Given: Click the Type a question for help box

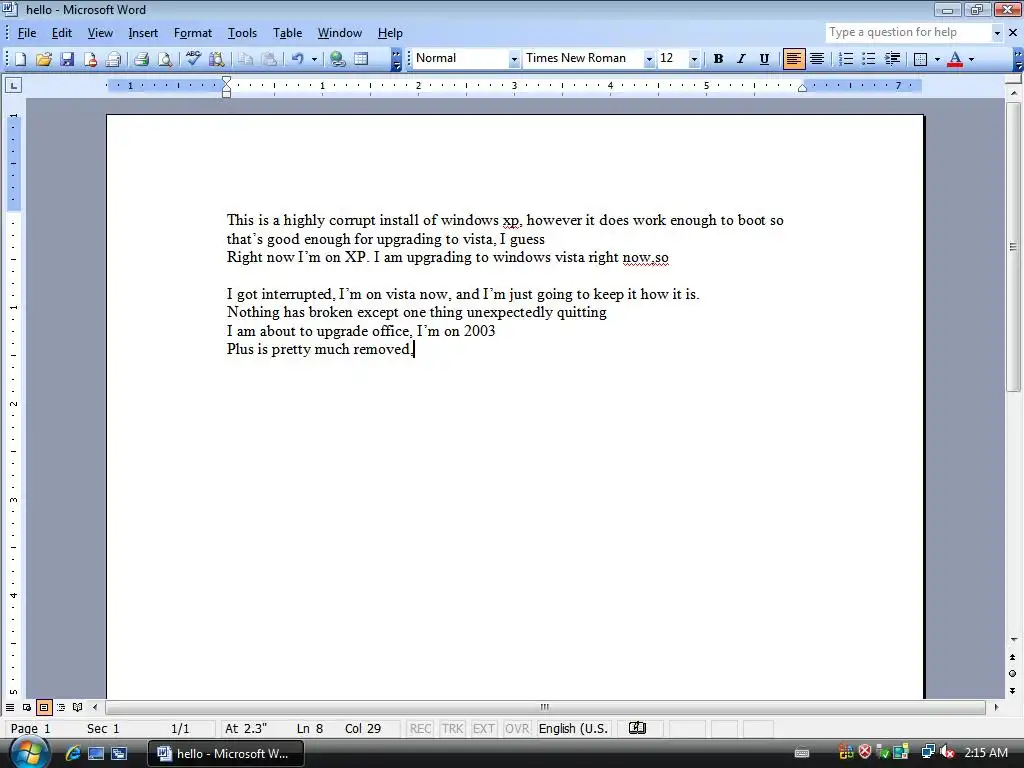Looking at the screenshot, I should [x=908, y=33].
